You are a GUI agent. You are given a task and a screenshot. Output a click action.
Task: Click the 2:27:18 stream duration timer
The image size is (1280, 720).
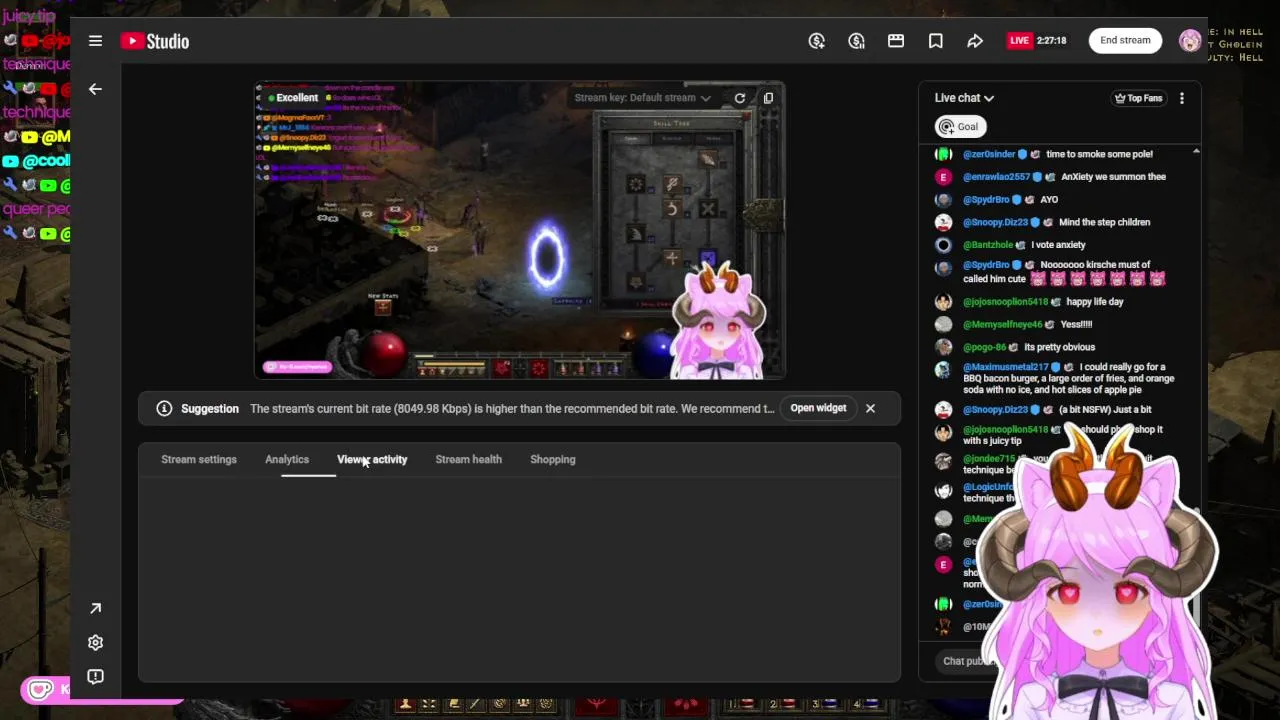click(x=1051, y=41)
